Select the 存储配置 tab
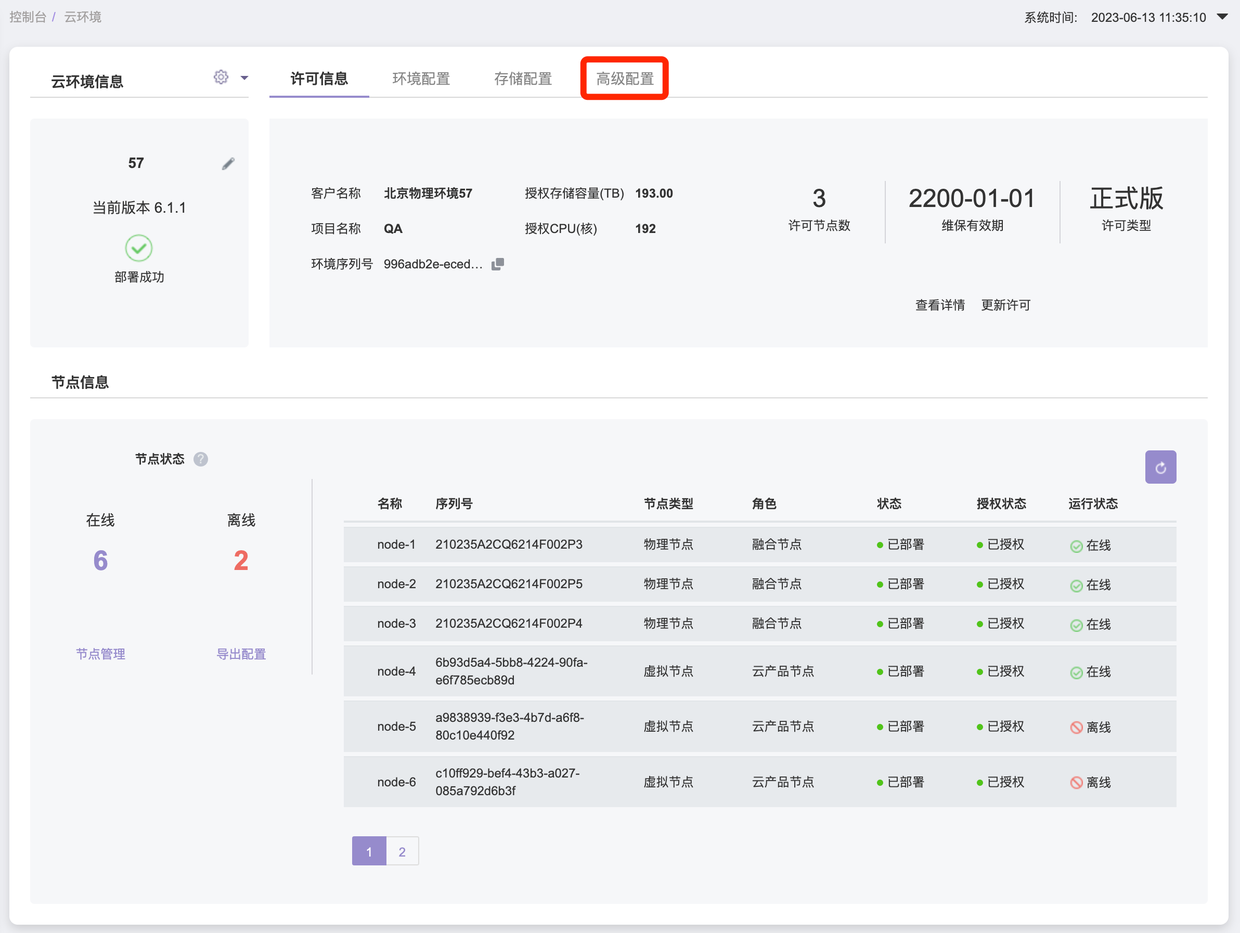 [x=523, y=79]
